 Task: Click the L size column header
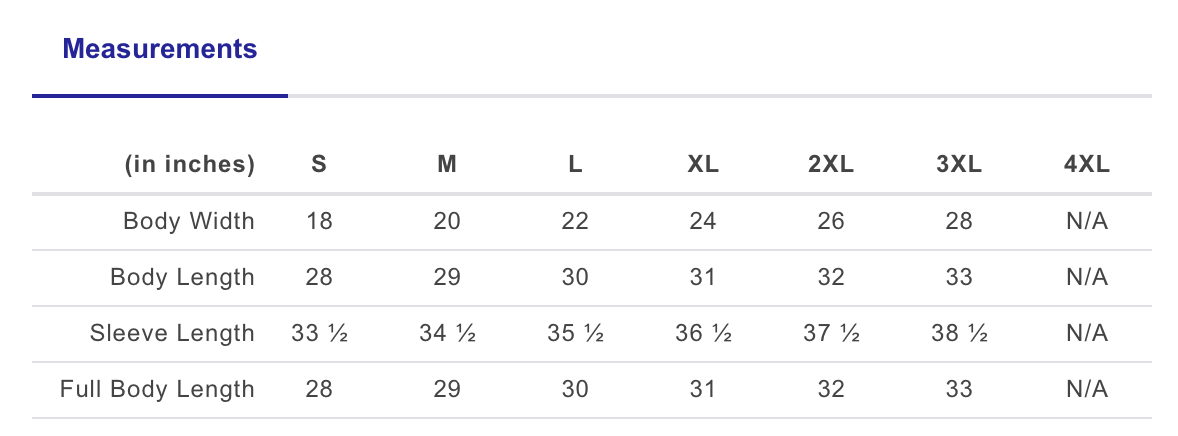coord(575,165)
